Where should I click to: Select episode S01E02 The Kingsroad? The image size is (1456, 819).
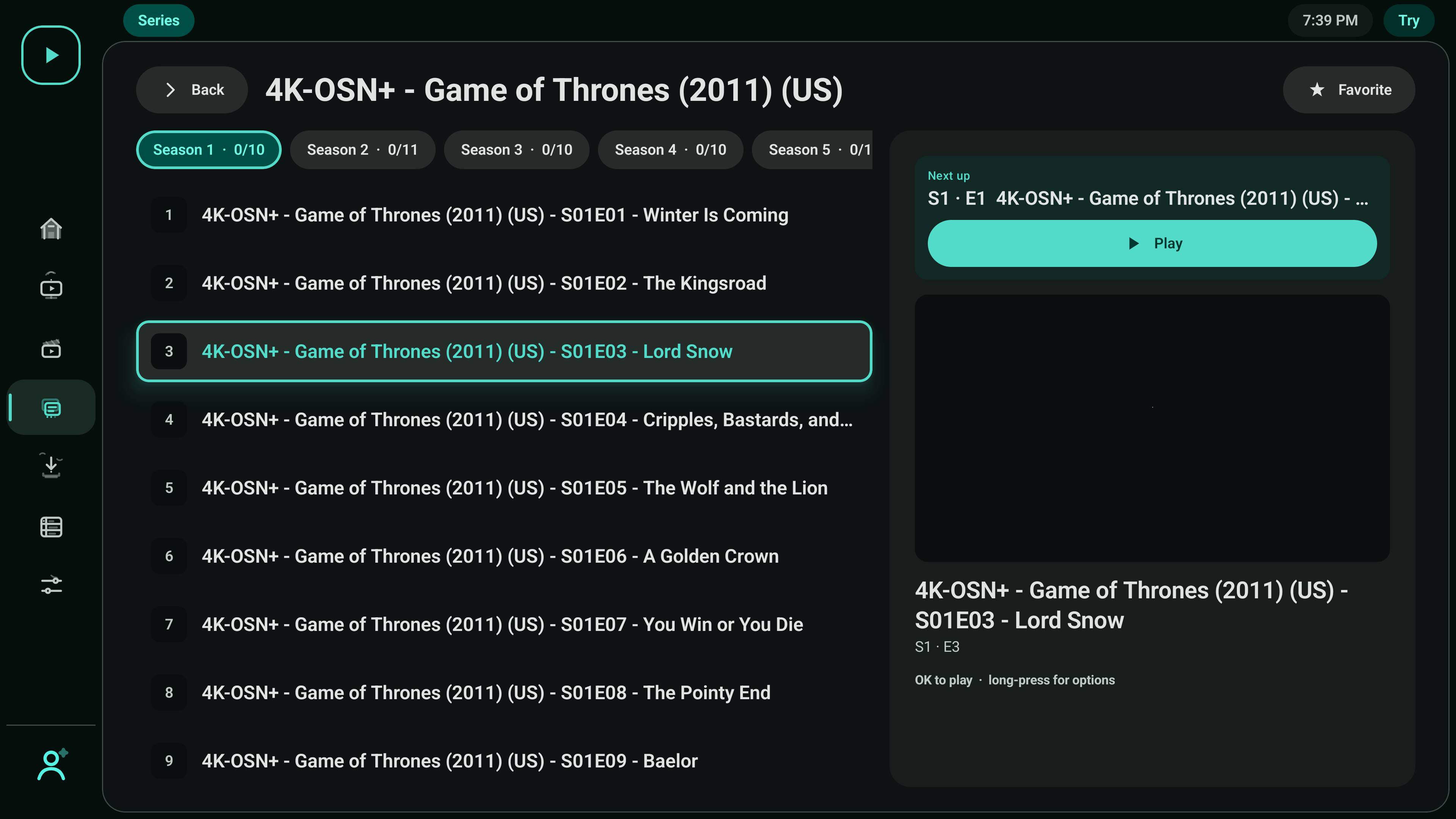pyautogui.click(x=504, y=283)
